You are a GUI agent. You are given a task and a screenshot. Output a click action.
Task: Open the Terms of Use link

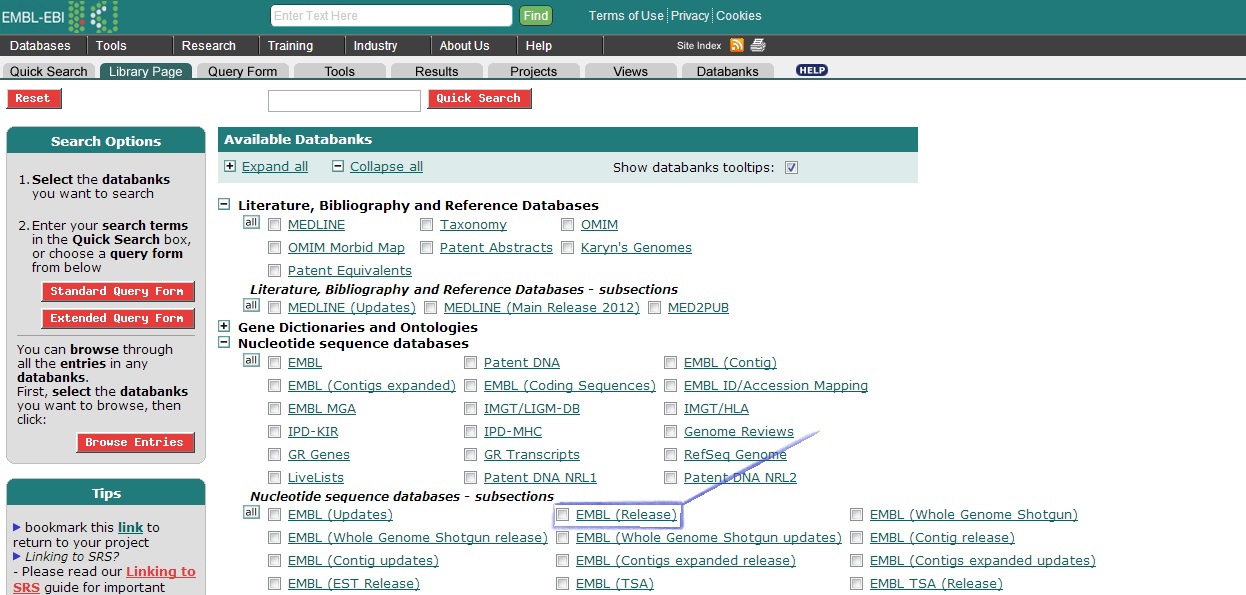626,16
